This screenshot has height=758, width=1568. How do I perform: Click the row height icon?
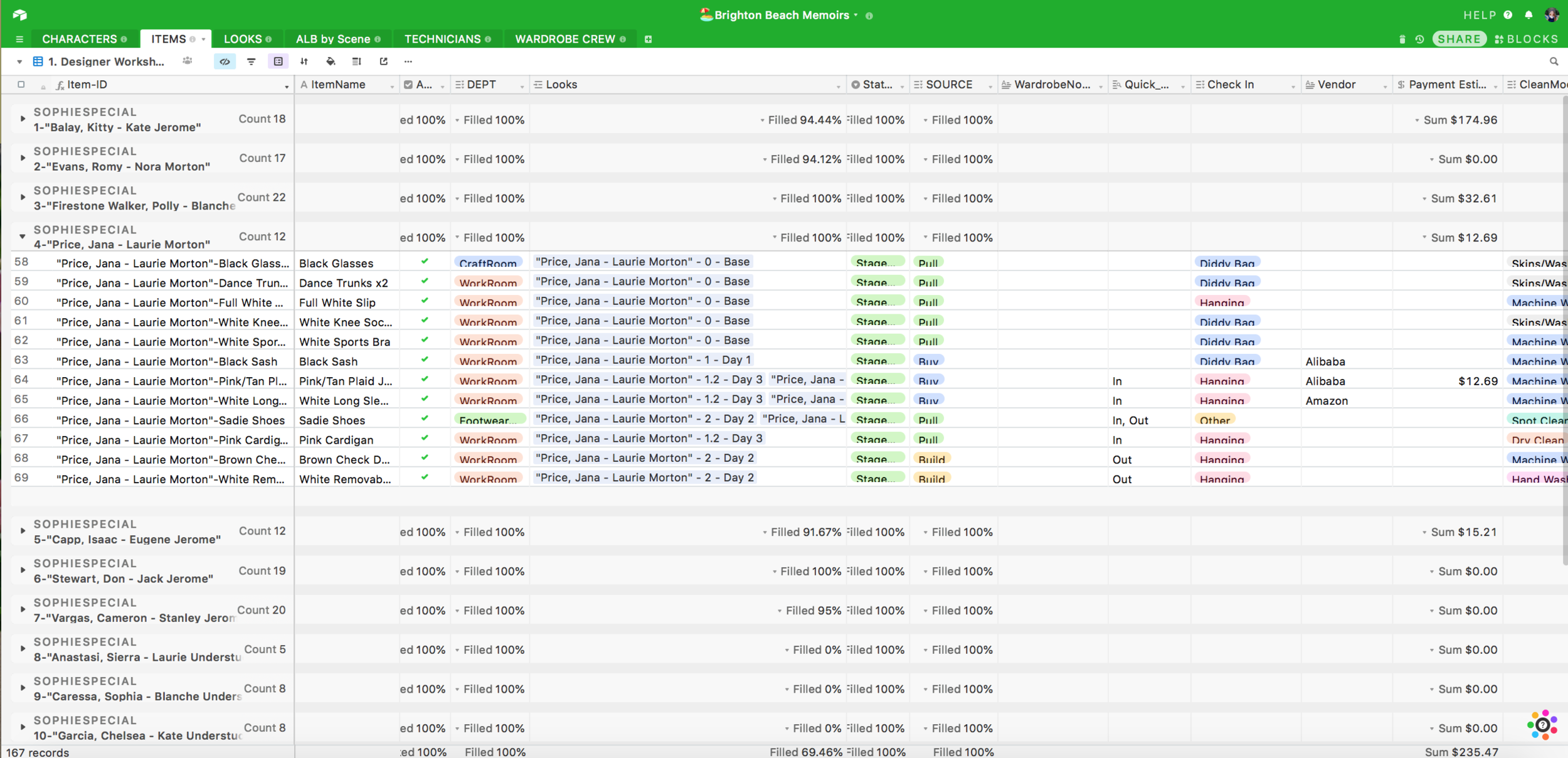tap(357, 61)
